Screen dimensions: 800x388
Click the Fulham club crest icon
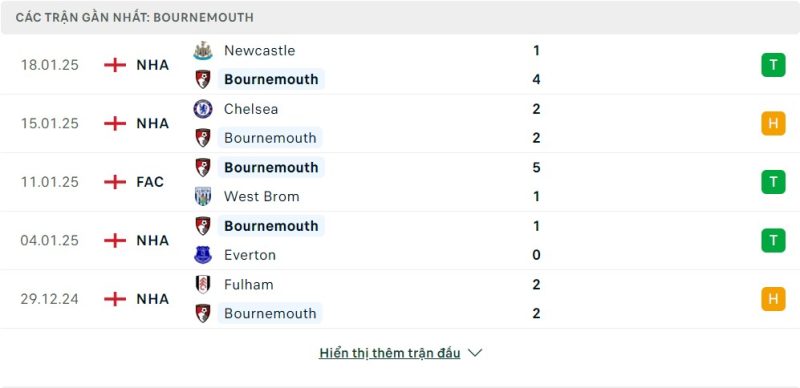(203, 284)
